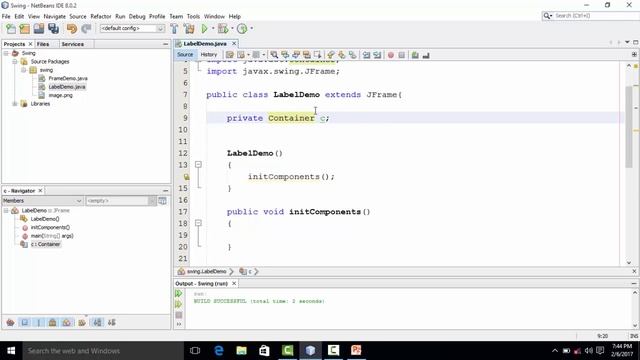Image resolution: width=640 pixels, height=360 pixels.
Task: Open the default config dropdown
Action: (x=160, y=29)
